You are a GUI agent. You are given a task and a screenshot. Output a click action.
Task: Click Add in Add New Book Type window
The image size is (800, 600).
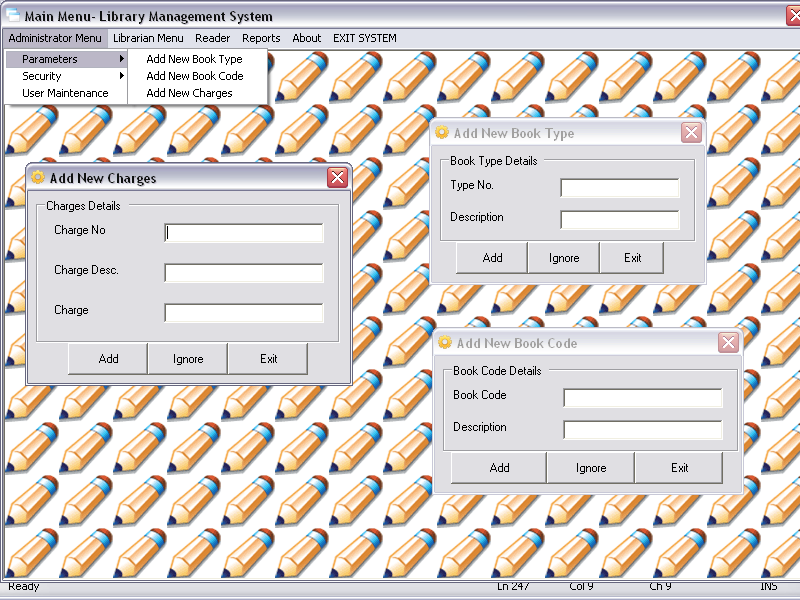pyautogui.click(x=492, y=258)
